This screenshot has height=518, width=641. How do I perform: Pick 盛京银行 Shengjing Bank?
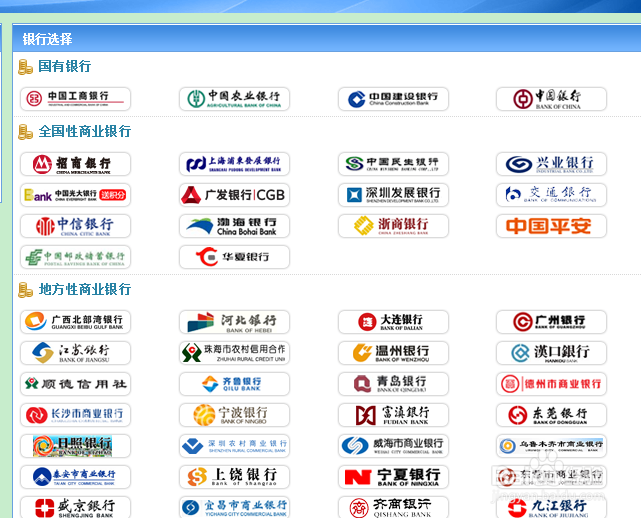(x=75, y=507)
